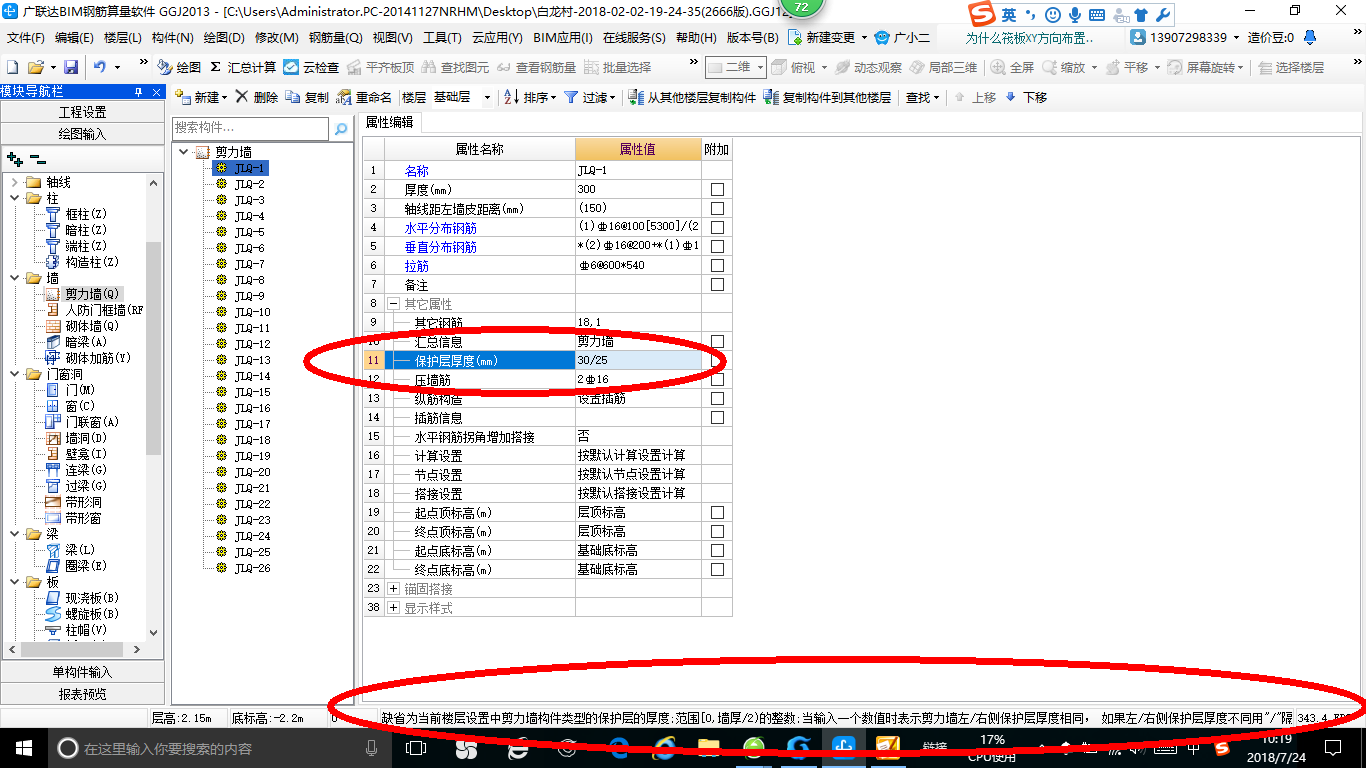Collapse the 门窗洞 tree folder
Screen dimensions: 1366x768
[15, 374]
